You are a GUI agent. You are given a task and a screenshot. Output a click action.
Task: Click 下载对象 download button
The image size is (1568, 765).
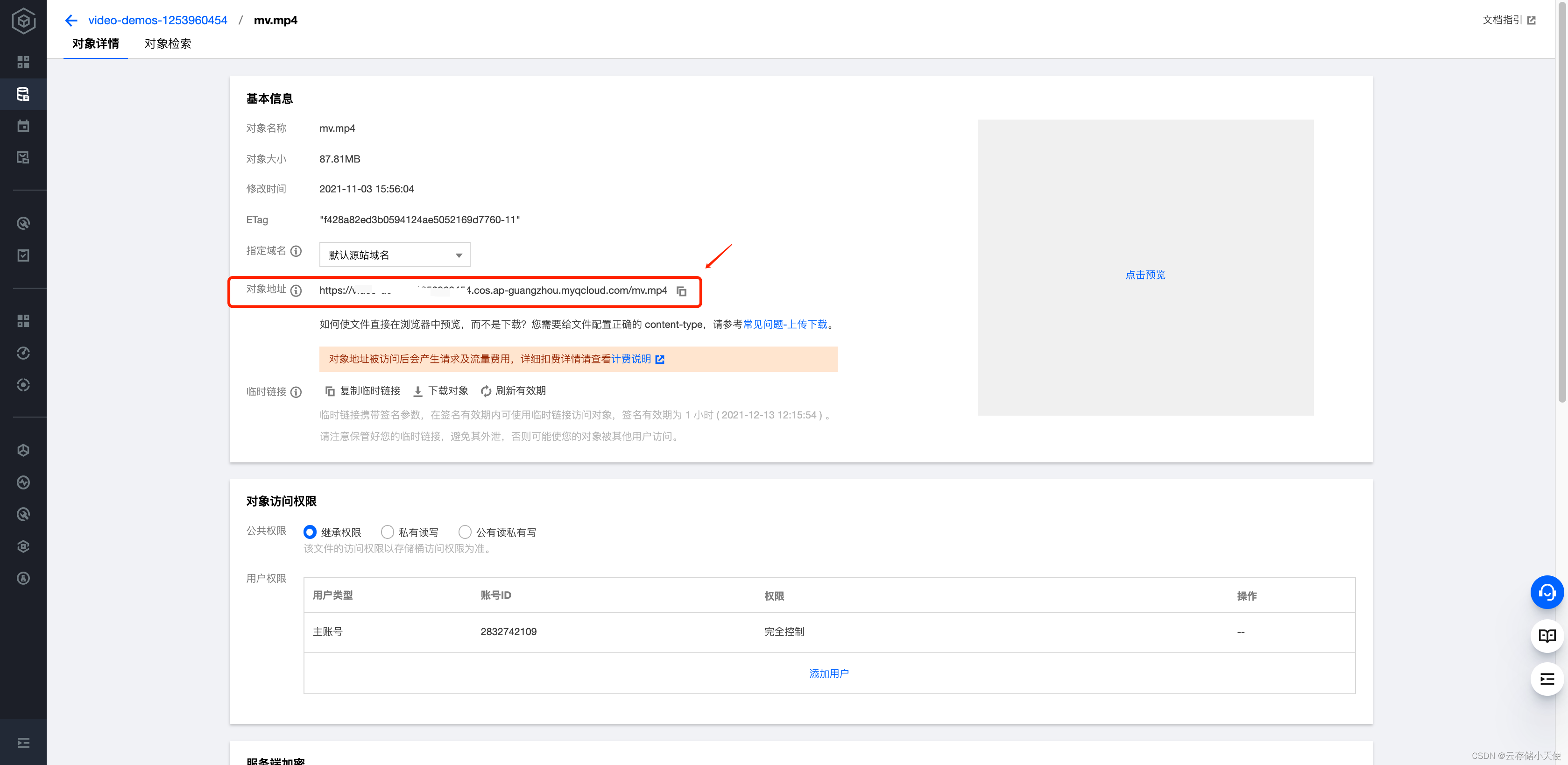pos(441,391)
